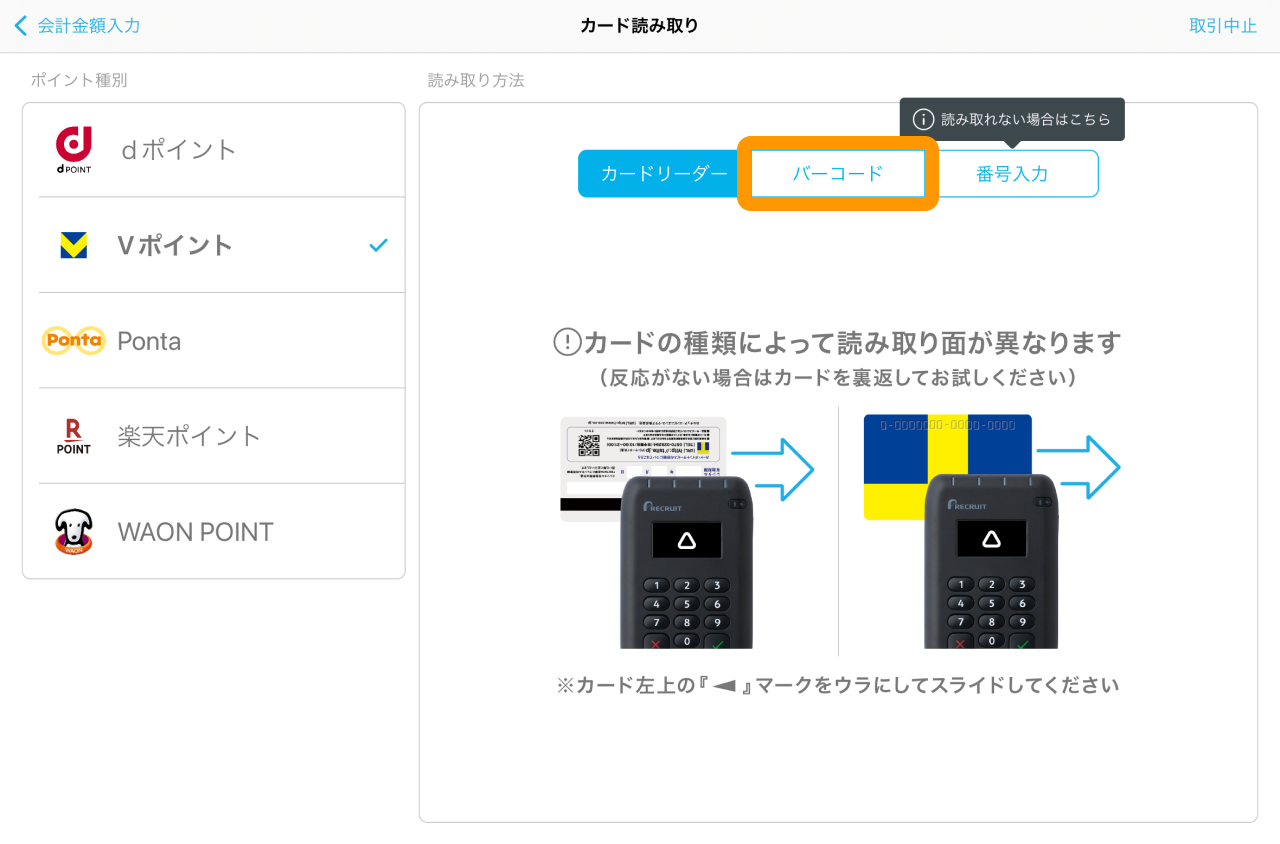Click left card reader illustration with white card
The image size is (1280, 844).
pyautogui.click(x=689, y=532)
